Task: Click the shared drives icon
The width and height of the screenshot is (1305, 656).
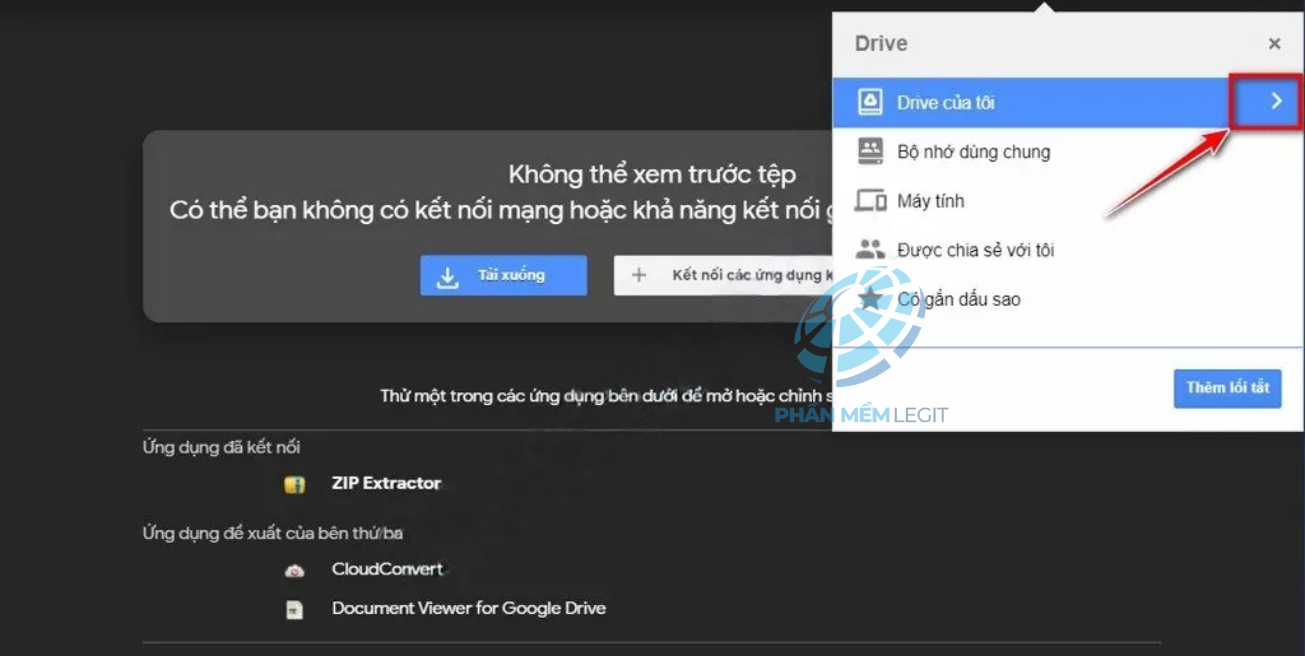Action: 870,151
